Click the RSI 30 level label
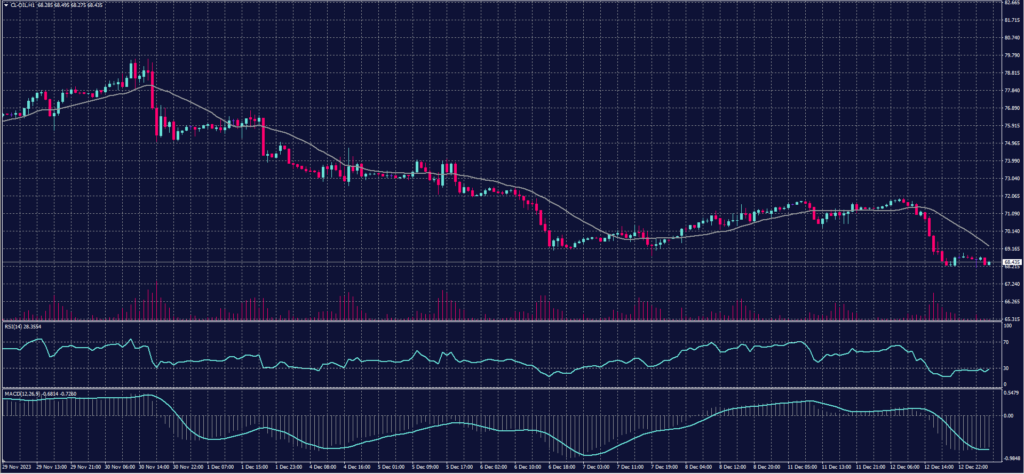 1007,368
